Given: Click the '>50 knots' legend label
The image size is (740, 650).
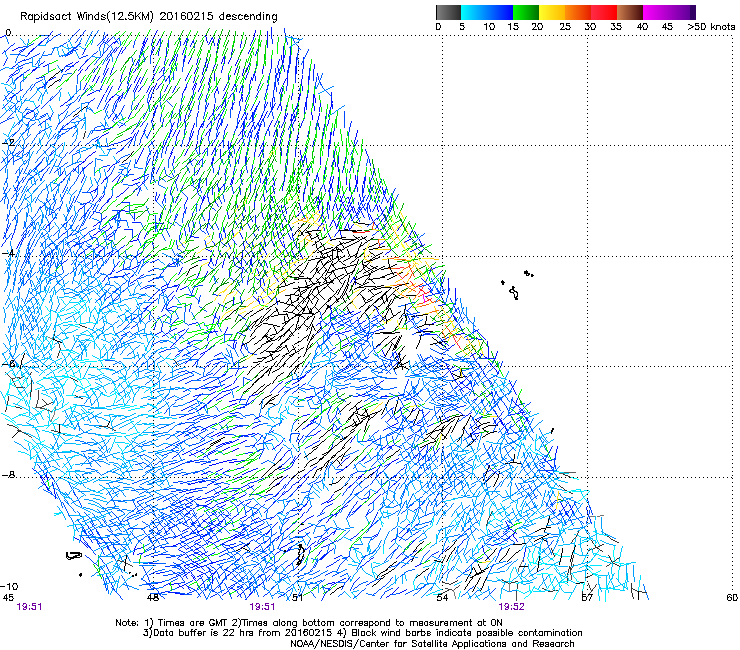Looking at the screenshot, I should [x=711, y=27].
